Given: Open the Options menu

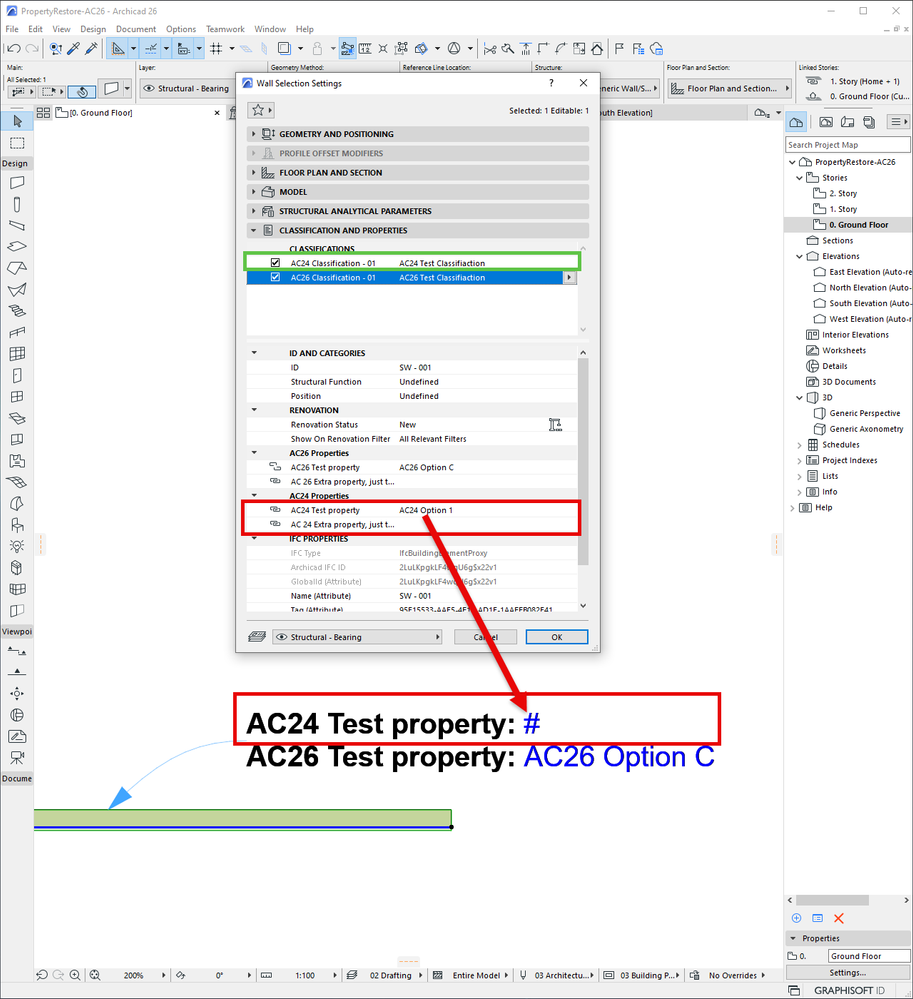Looking at the screenshot, I should pos(181,29).
